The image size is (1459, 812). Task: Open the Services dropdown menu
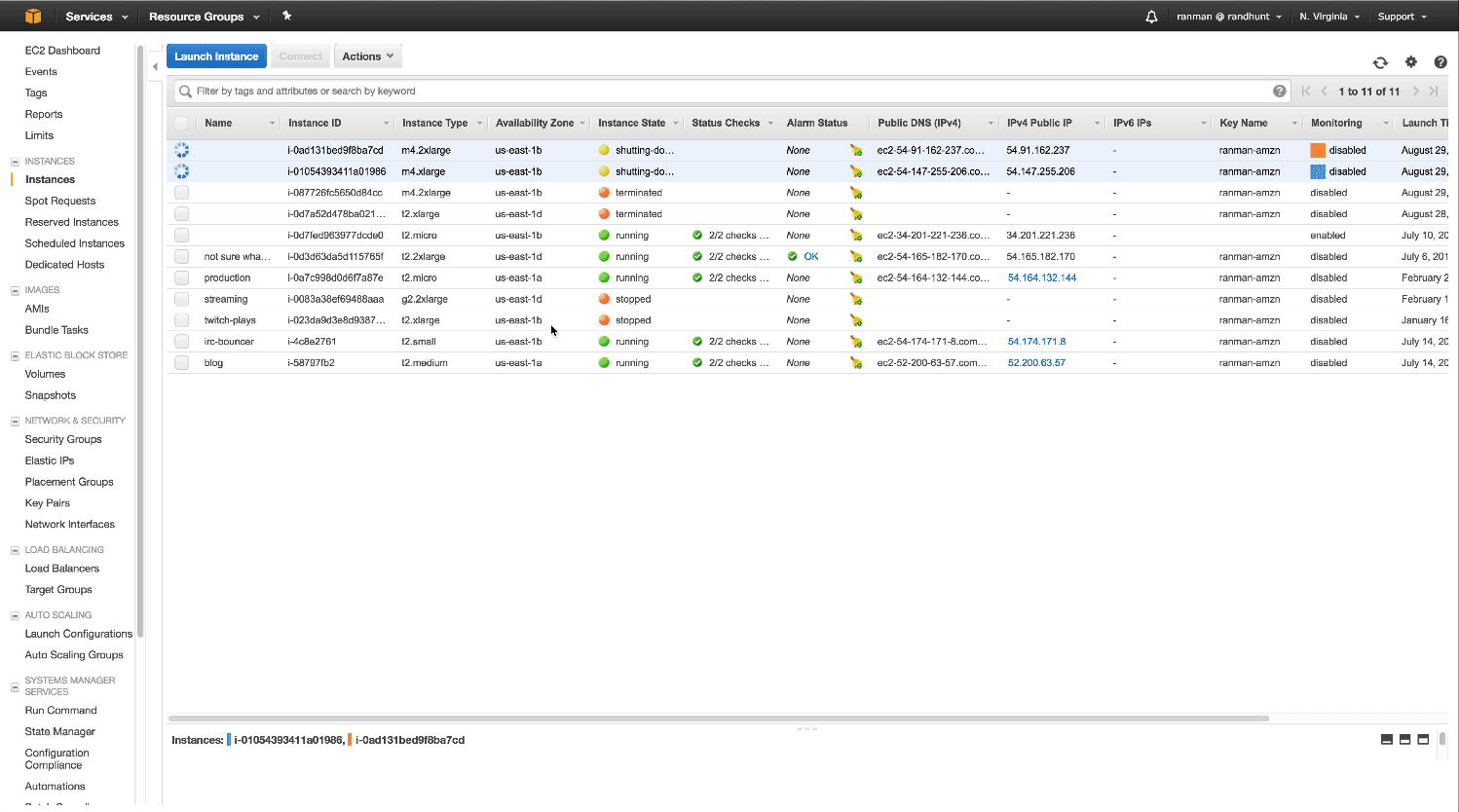(x=96, y=17)
